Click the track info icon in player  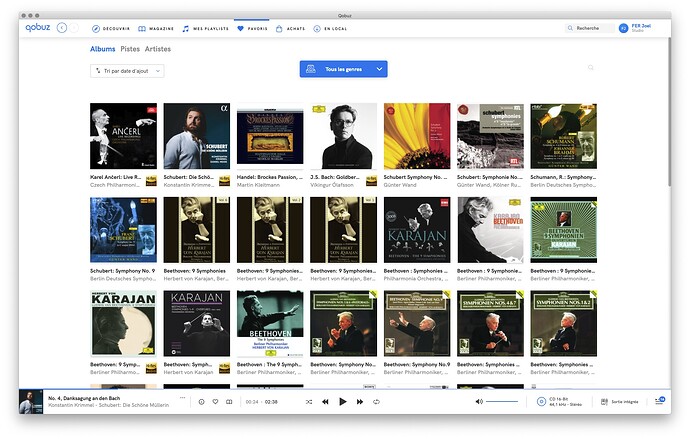tap(201, 402)
